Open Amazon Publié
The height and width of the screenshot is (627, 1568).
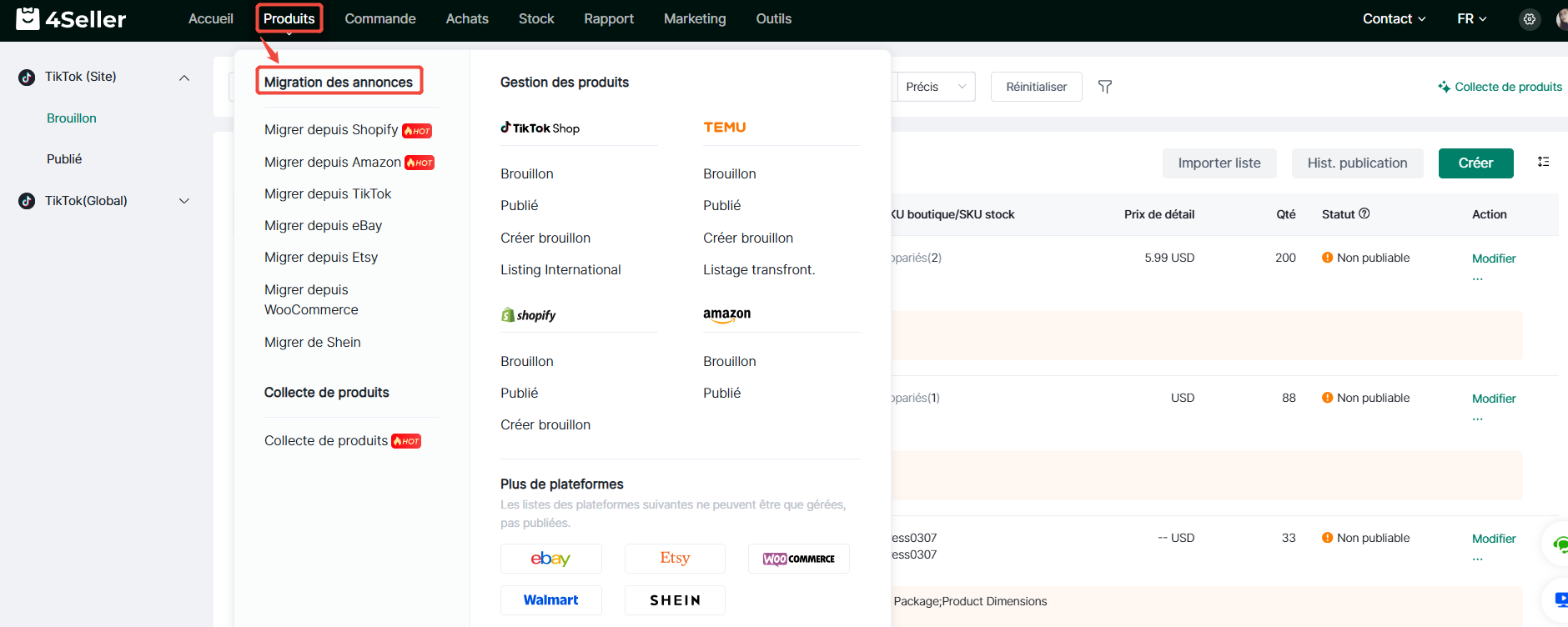point(722,393)
